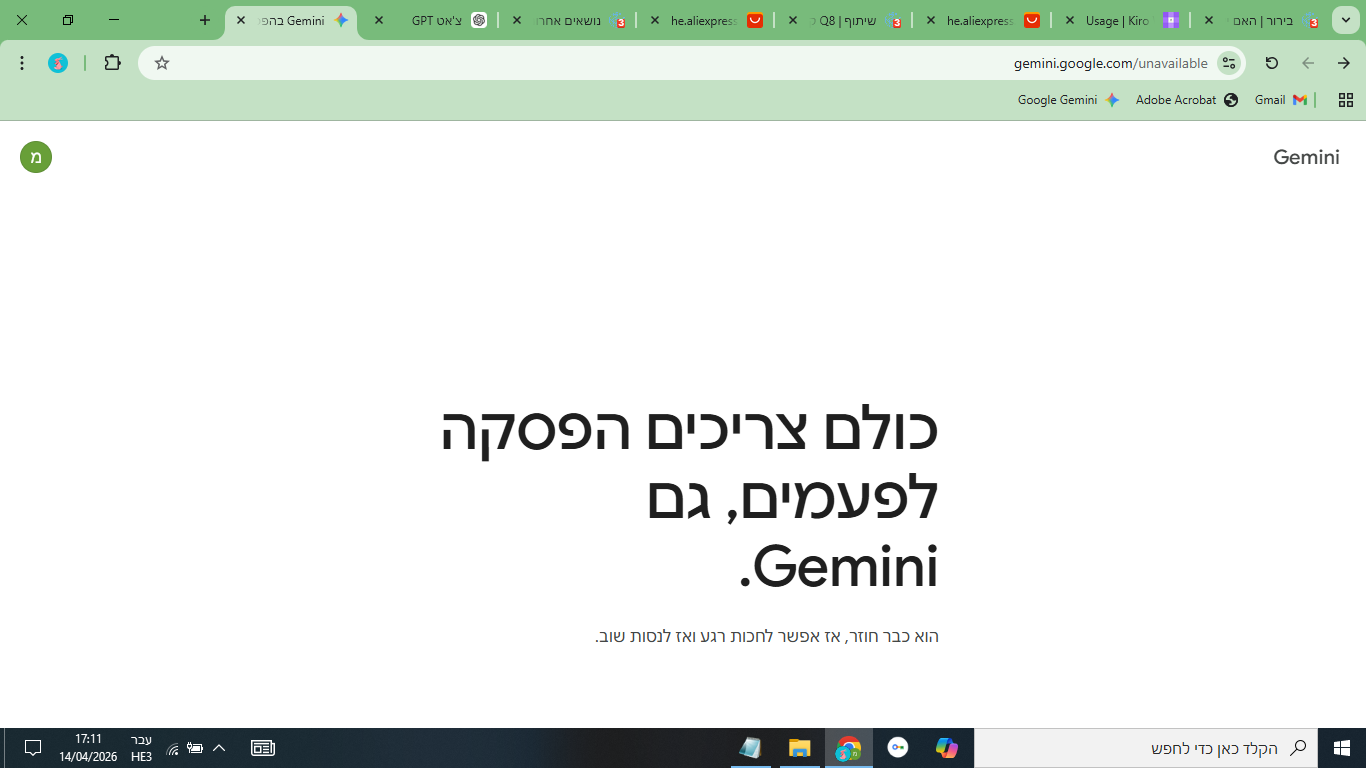Bookmark this page with the star icon
The width and height of the screenshot is (1366, 768).
[162, 63]
